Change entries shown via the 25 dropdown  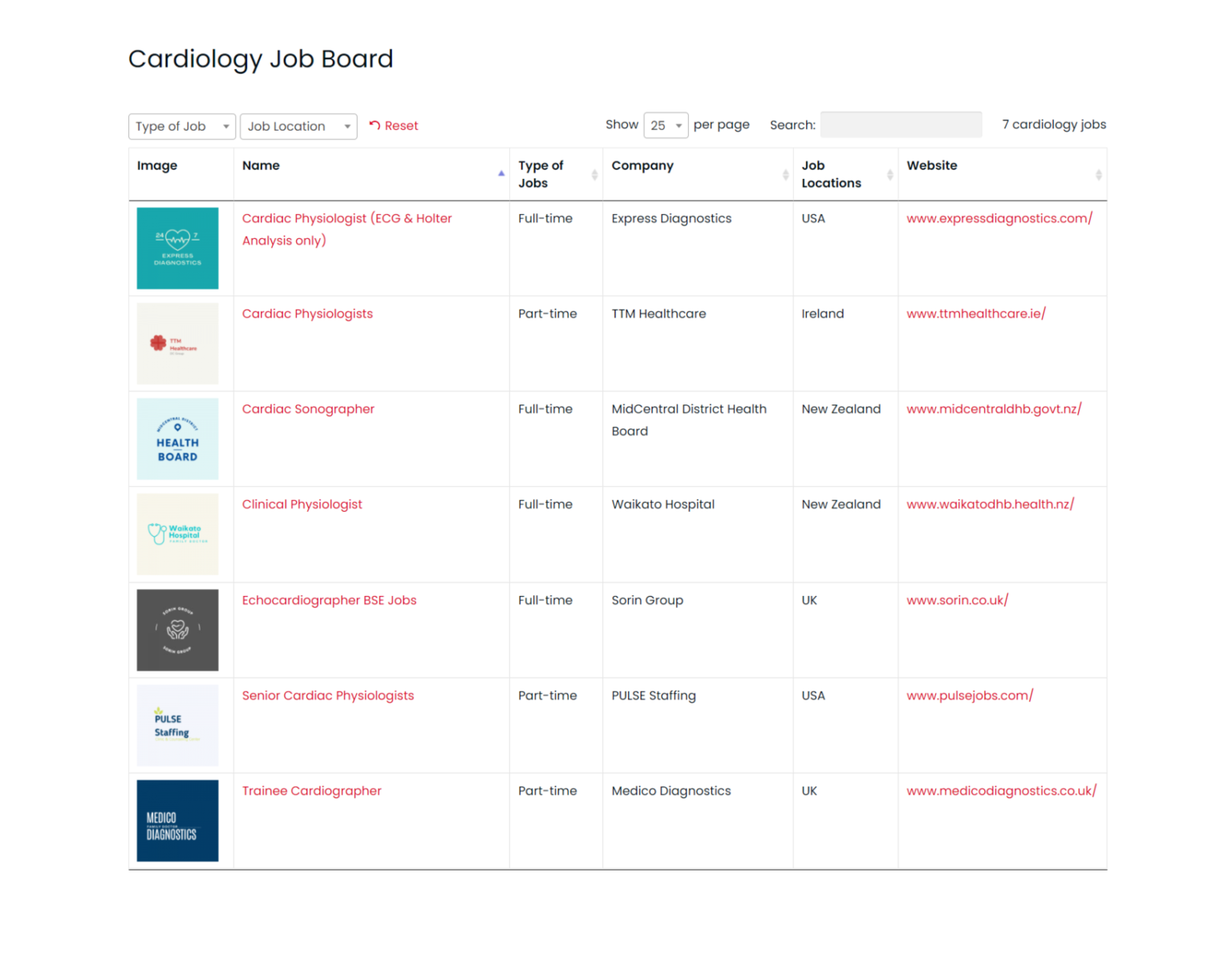(x=666, y=125)
